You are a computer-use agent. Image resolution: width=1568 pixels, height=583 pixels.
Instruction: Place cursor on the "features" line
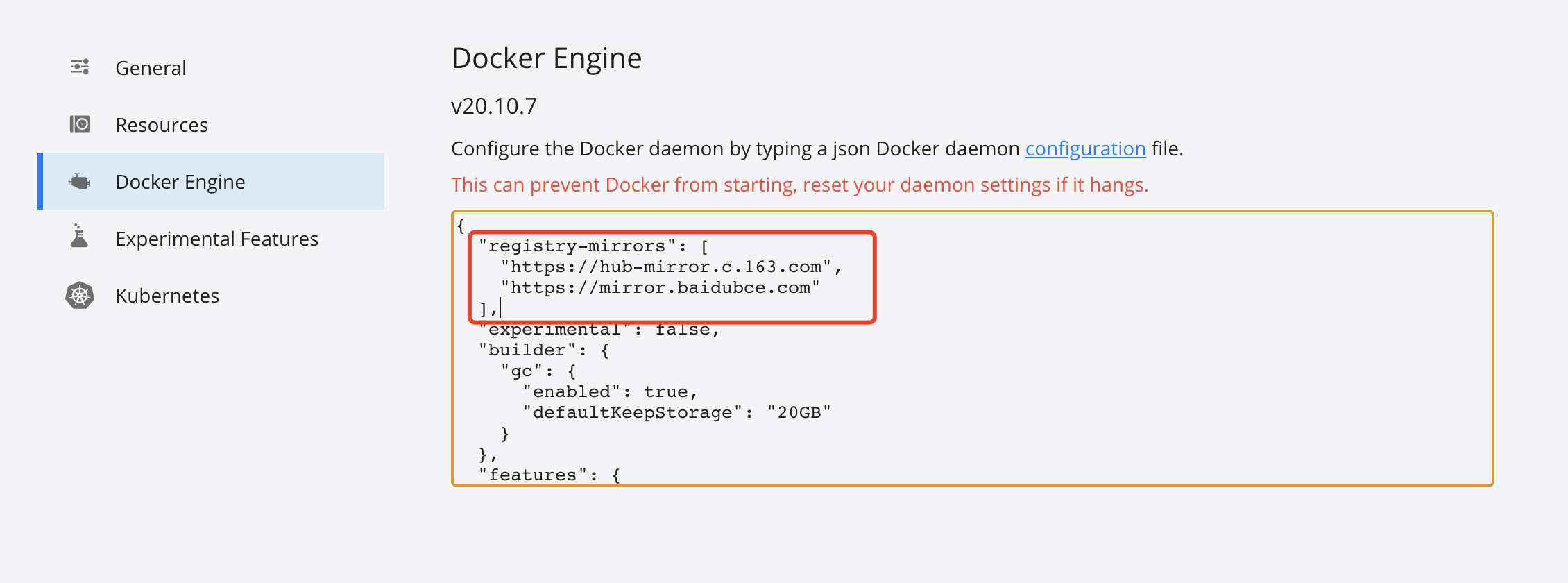pos(533,475)
